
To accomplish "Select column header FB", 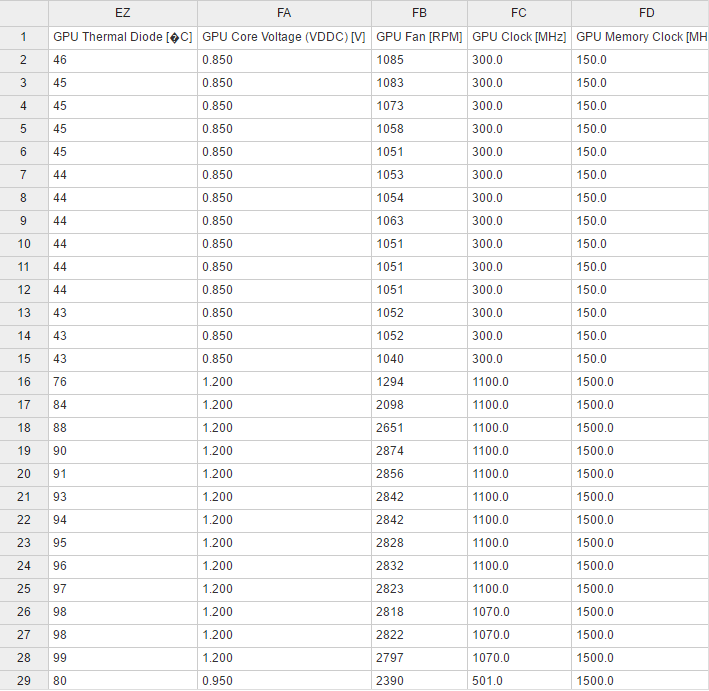I will pos(420,13).
